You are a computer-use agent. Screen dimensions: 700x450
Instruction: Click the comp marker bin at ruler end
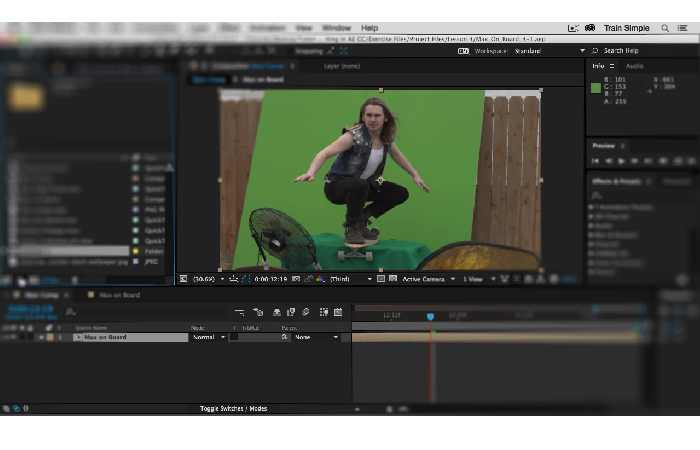(643, 327)
